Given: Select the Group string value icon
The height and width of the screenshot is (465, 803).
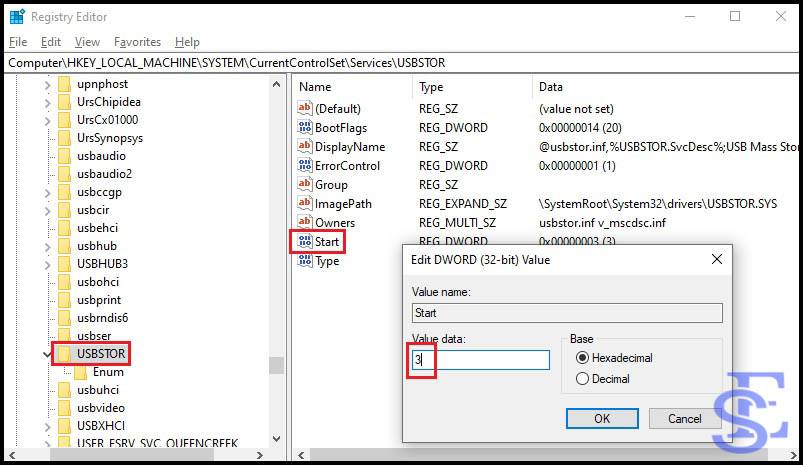Looking at the screenshot, I should click(x=305, y=184).
